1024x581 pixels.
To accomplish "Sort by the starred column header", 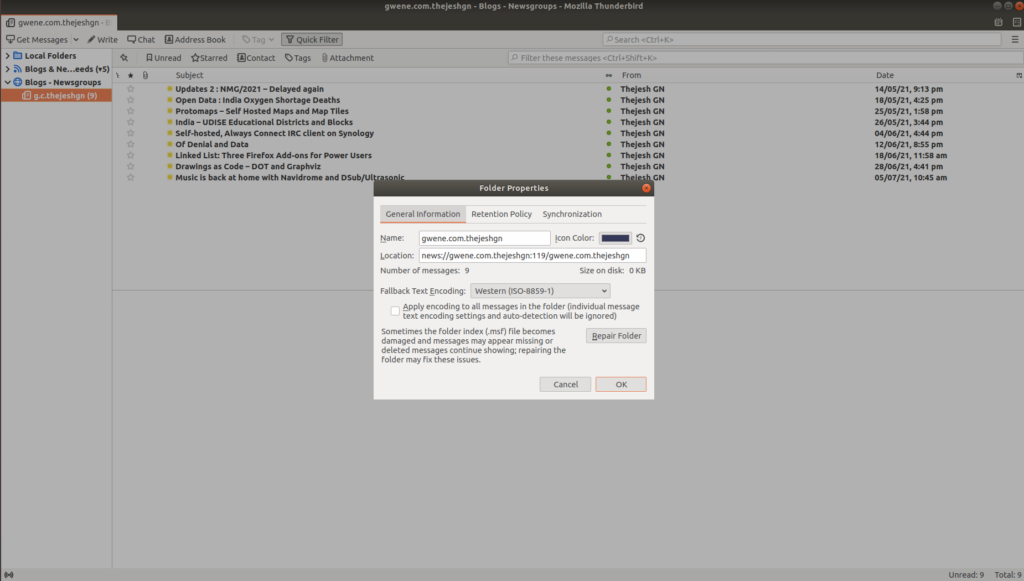I will coord(131,75).
